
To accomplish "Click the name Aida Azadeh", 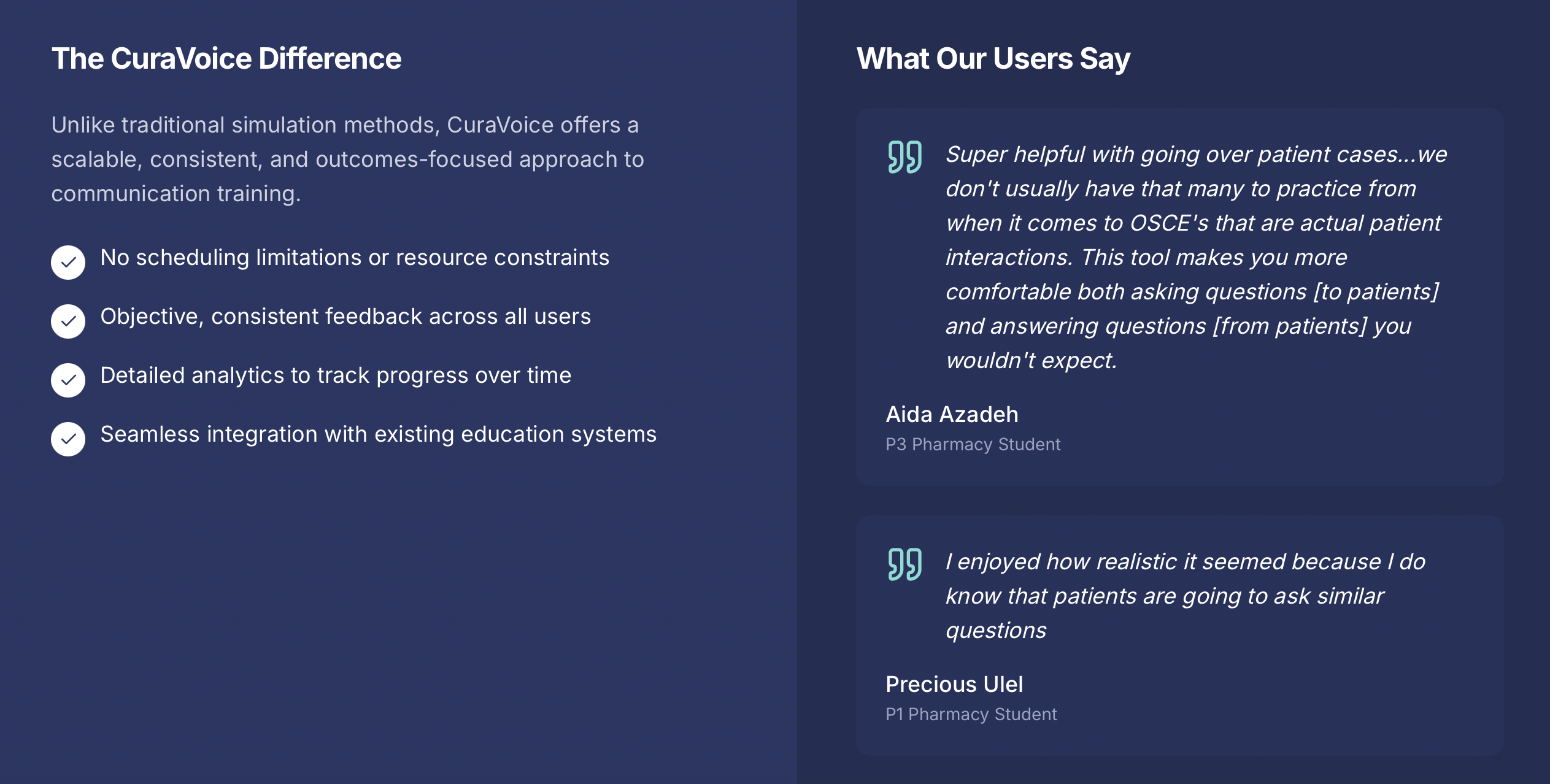I will point(952,415).
